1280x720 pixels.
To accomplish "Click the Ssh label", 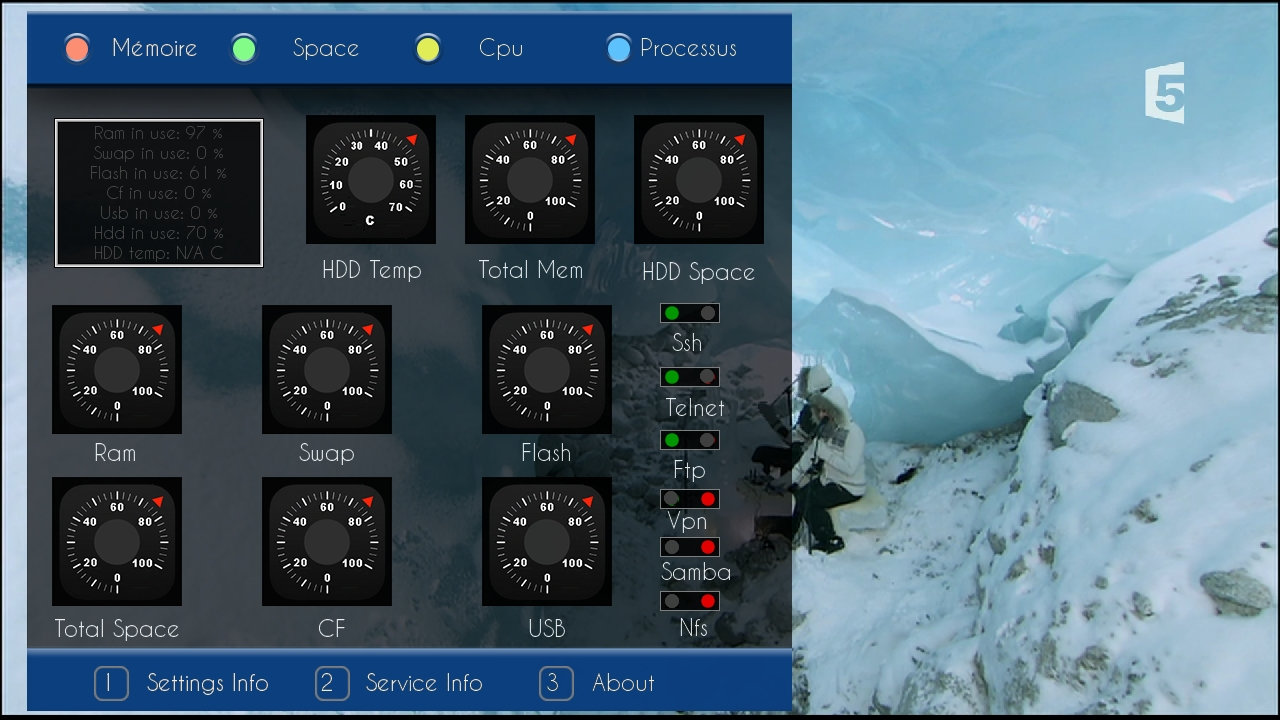I will click(687, 343).
